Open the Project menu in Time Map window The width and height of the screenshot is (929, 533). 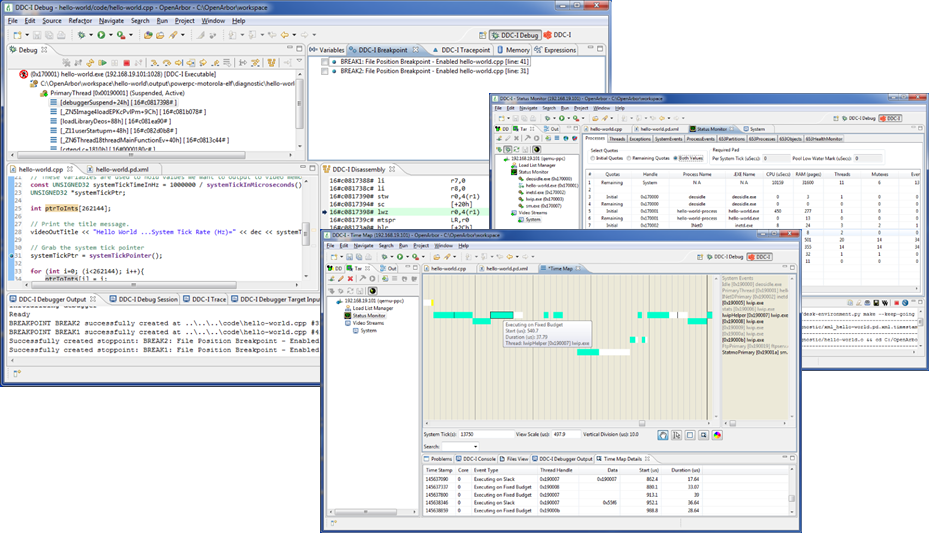click(421, 246)
